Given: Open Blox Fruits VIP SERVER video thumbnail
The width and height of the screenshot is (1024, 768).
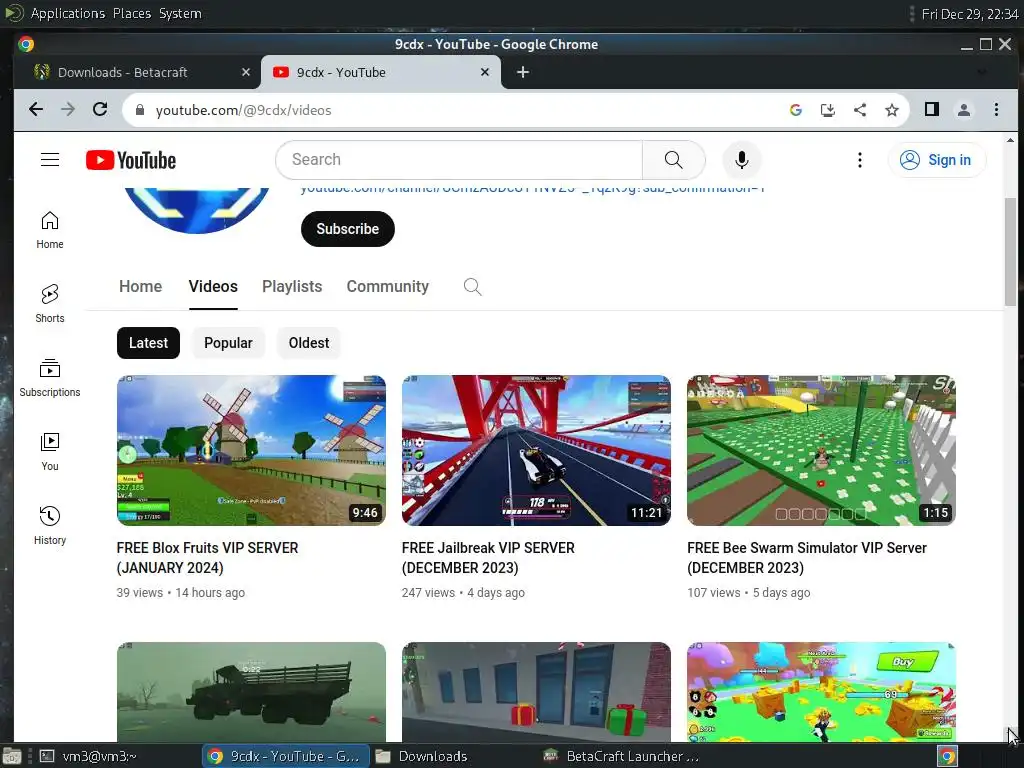Looking at the screenshot, I should 251,450.
